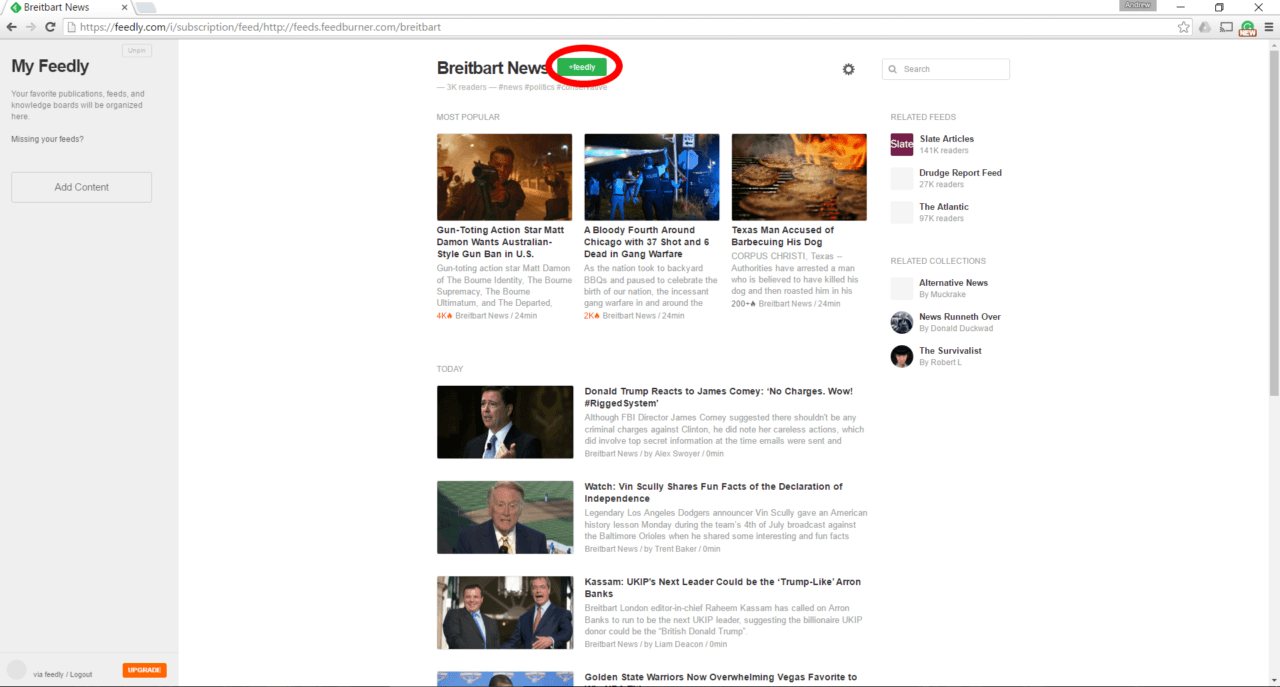The width and height of the screenshot is (1280, 687).
Task: Open the Chrome hamburger menu
Action: (1269, 27)
